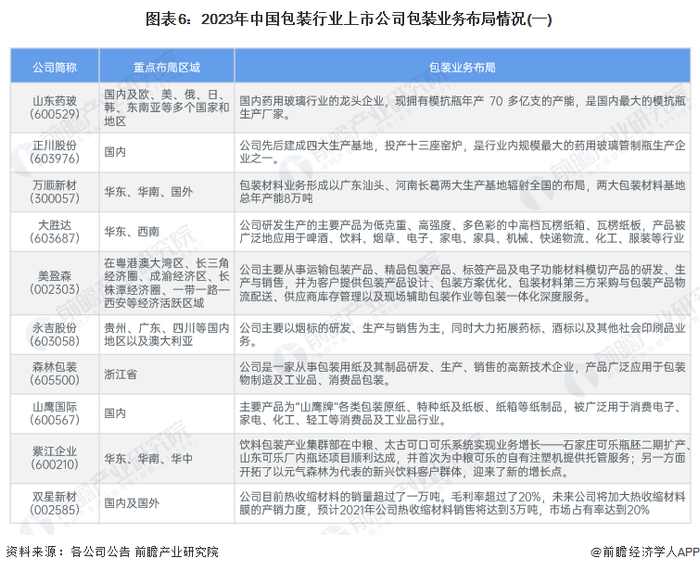Select the 美盈森 (002303) company cell

pyautogui.click(x=54, y=283)
